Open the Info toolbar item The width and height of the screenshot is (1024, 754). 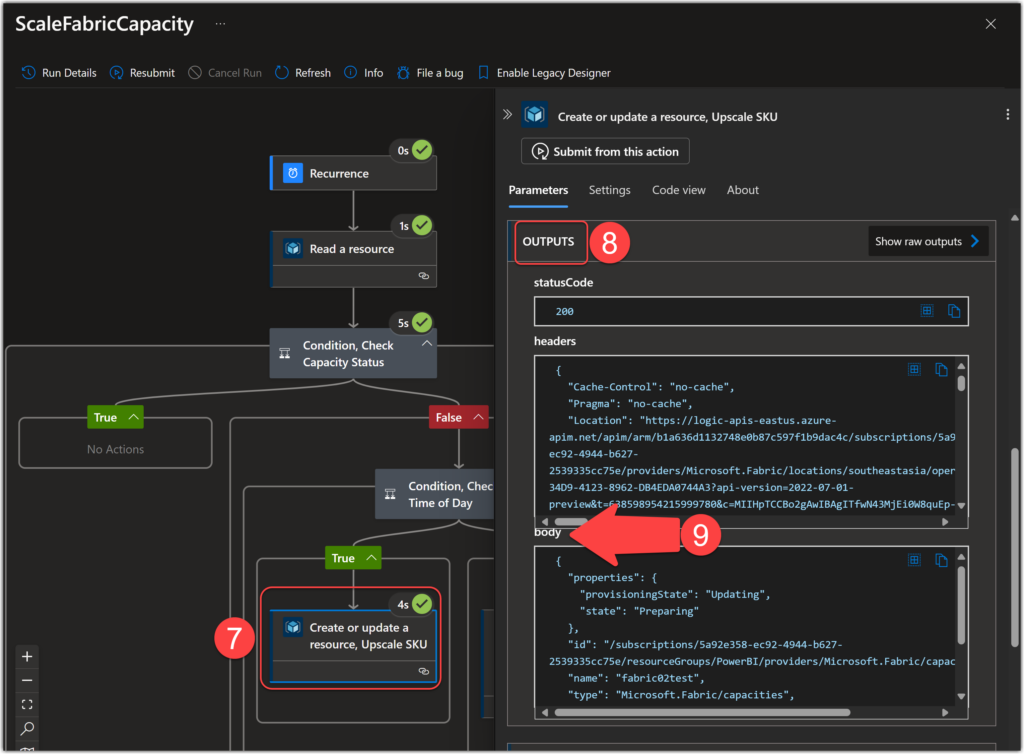[x=364, y=72]
